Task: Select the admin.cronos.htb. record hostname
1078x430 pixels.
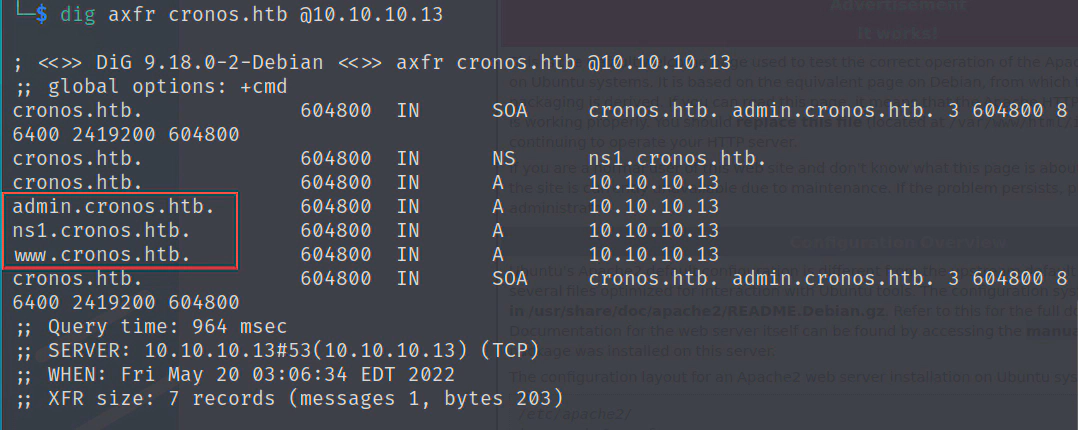Action: (x=113, y=206)
